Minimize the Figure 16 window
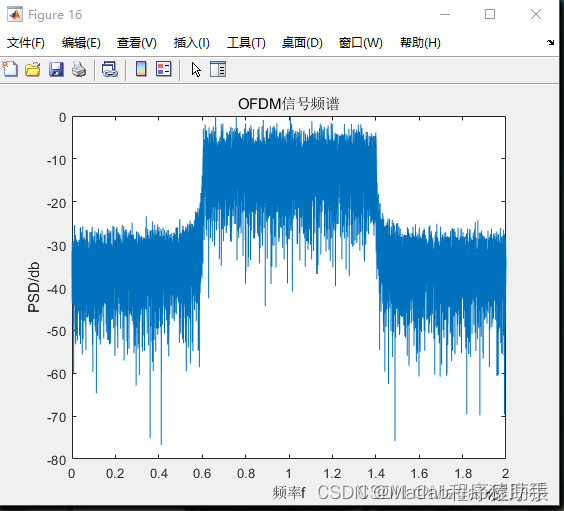Viewport: 564px width, 511px height. (x=445, y=14)
